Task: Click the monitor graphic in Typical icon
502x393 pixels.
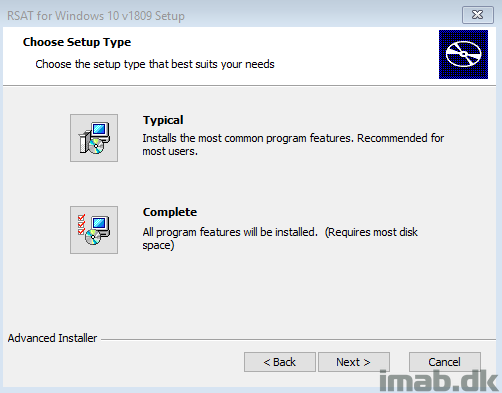Action: (x=100, y=130)
